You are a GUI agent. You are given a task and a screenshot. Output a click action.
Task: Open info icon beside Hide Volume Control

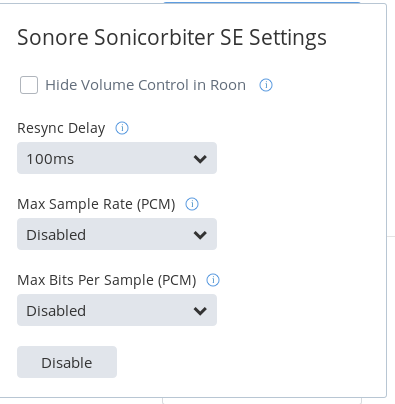266,85
